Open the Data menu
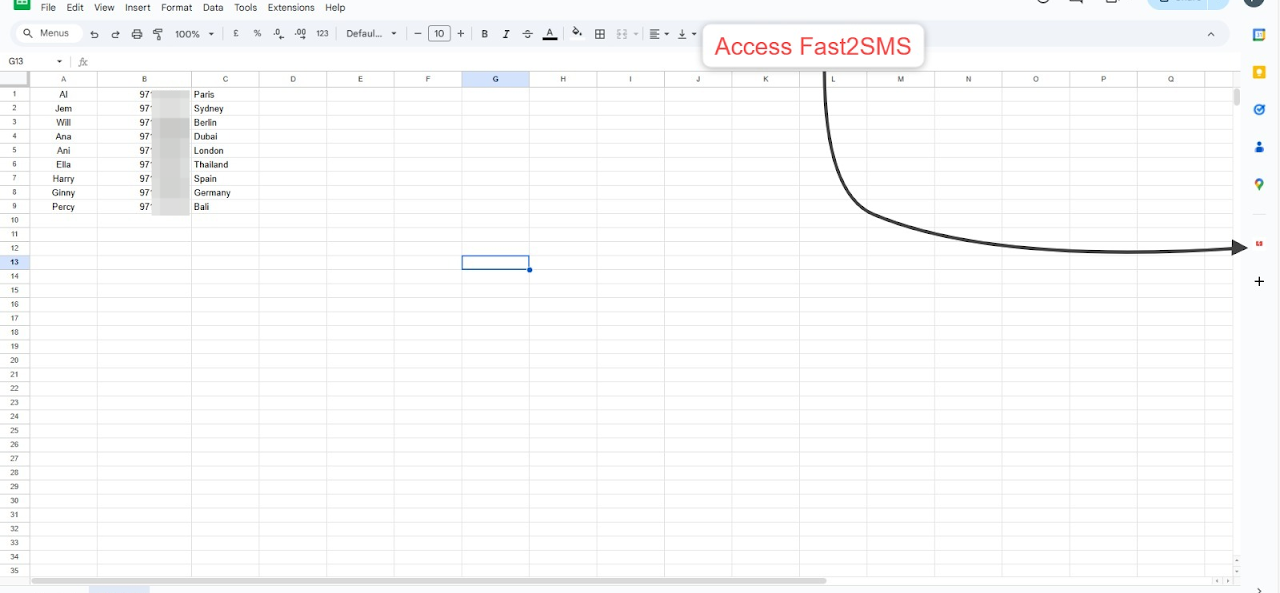The image size is (1280, 593). (x=213, y=8)
